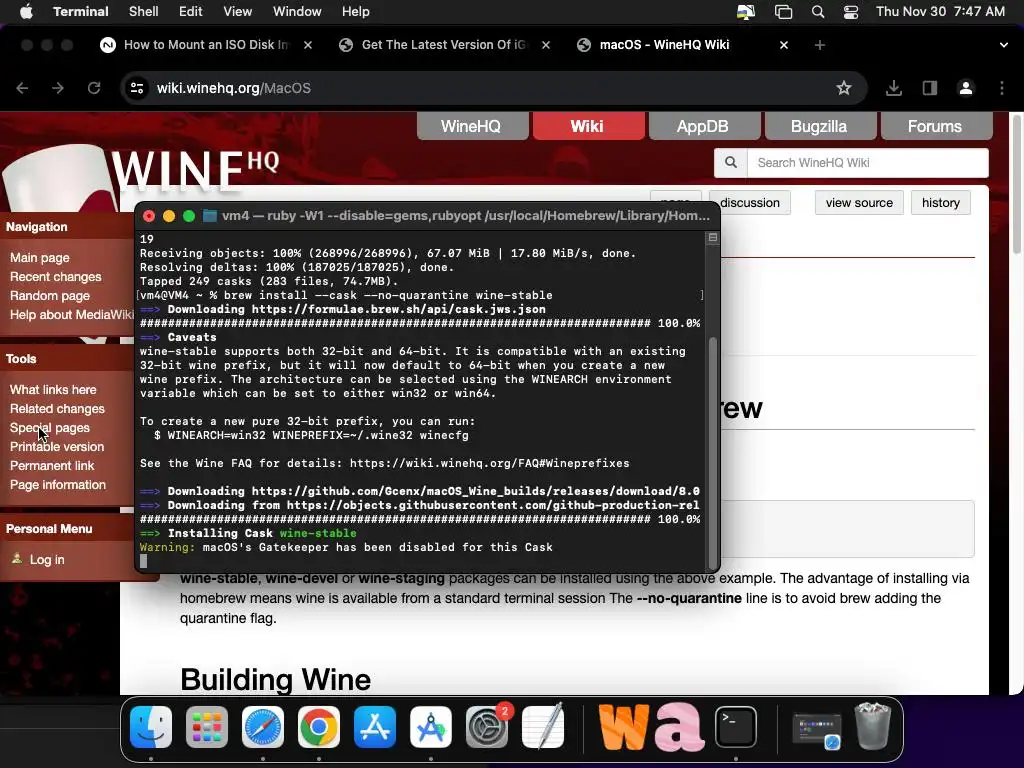Open the discussion page tab
The image size is (1024, 768).
(x=750, y=203)
